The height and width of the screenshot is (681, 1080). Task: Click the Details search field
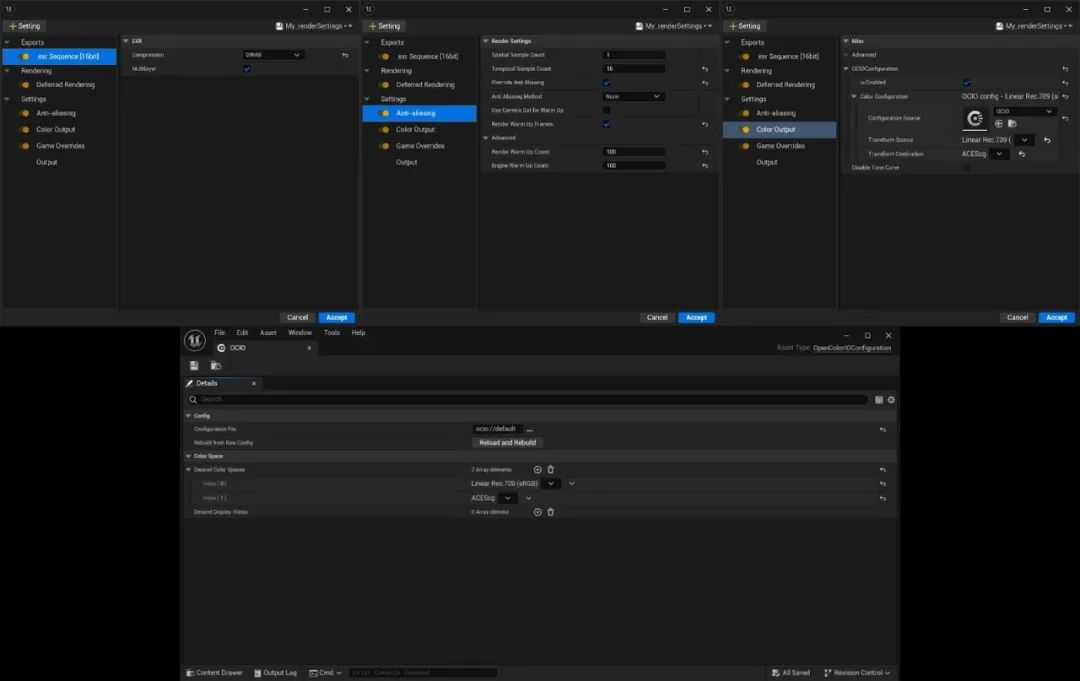click(x=527, y=399)
